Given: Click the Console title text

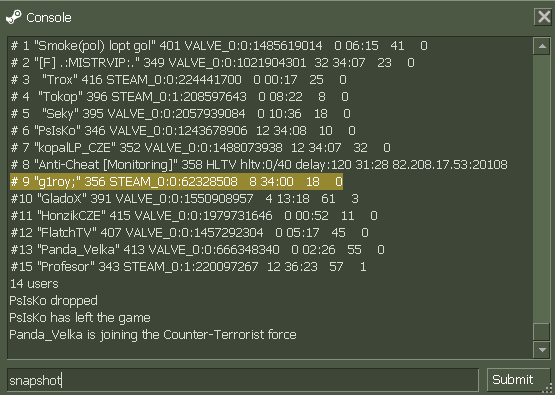Looking at the screenshot, I should click(49, 18).
